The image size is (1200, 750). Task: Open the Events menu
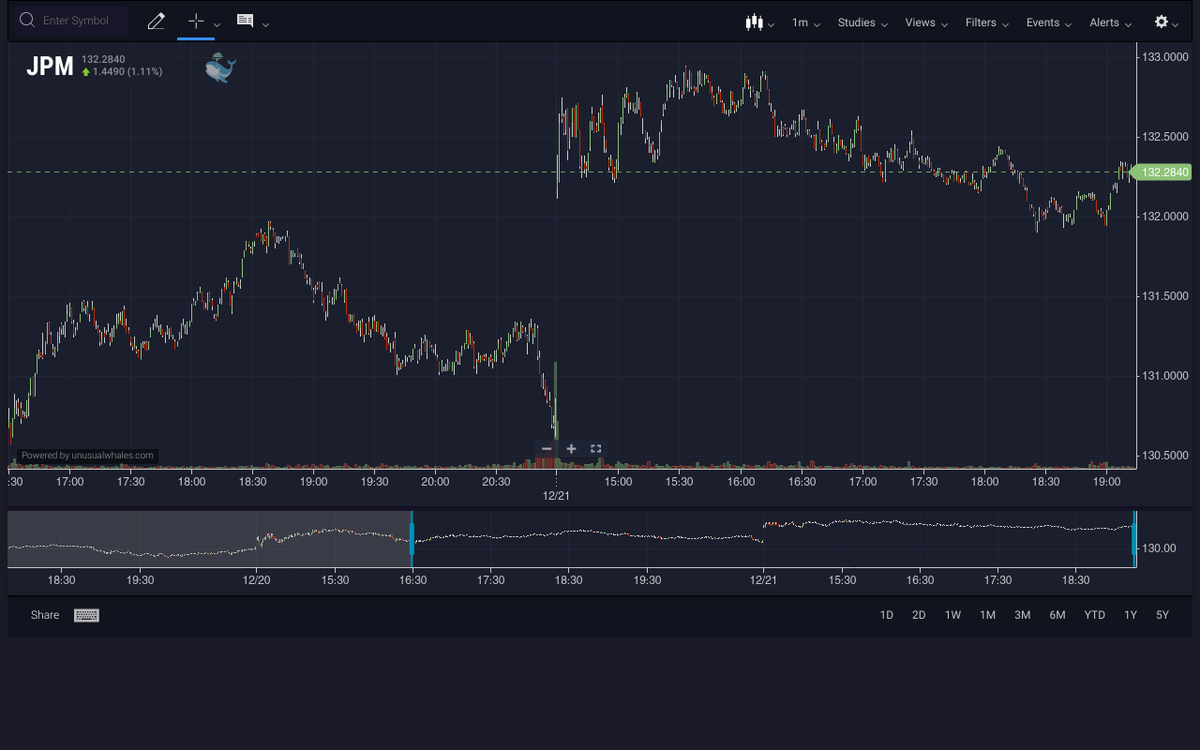coord(1049,22)
